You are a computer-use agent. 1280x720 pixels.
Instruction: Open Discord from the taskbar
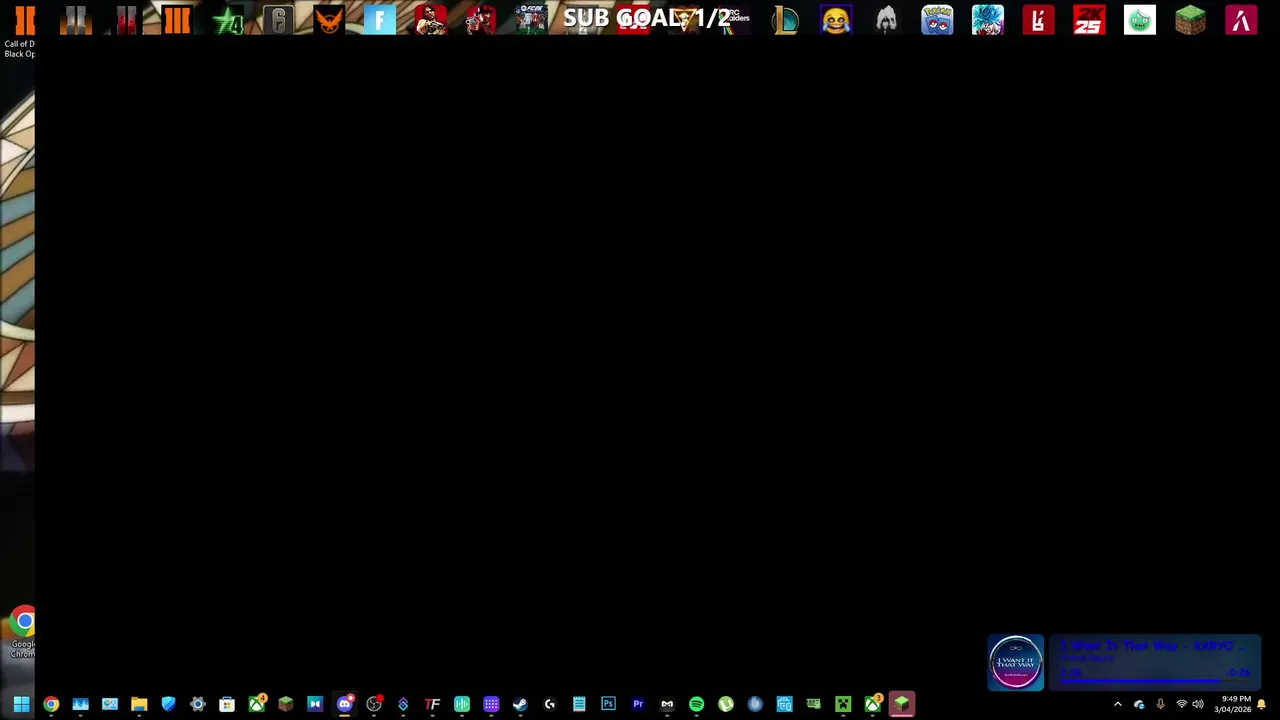pos(345,704)
